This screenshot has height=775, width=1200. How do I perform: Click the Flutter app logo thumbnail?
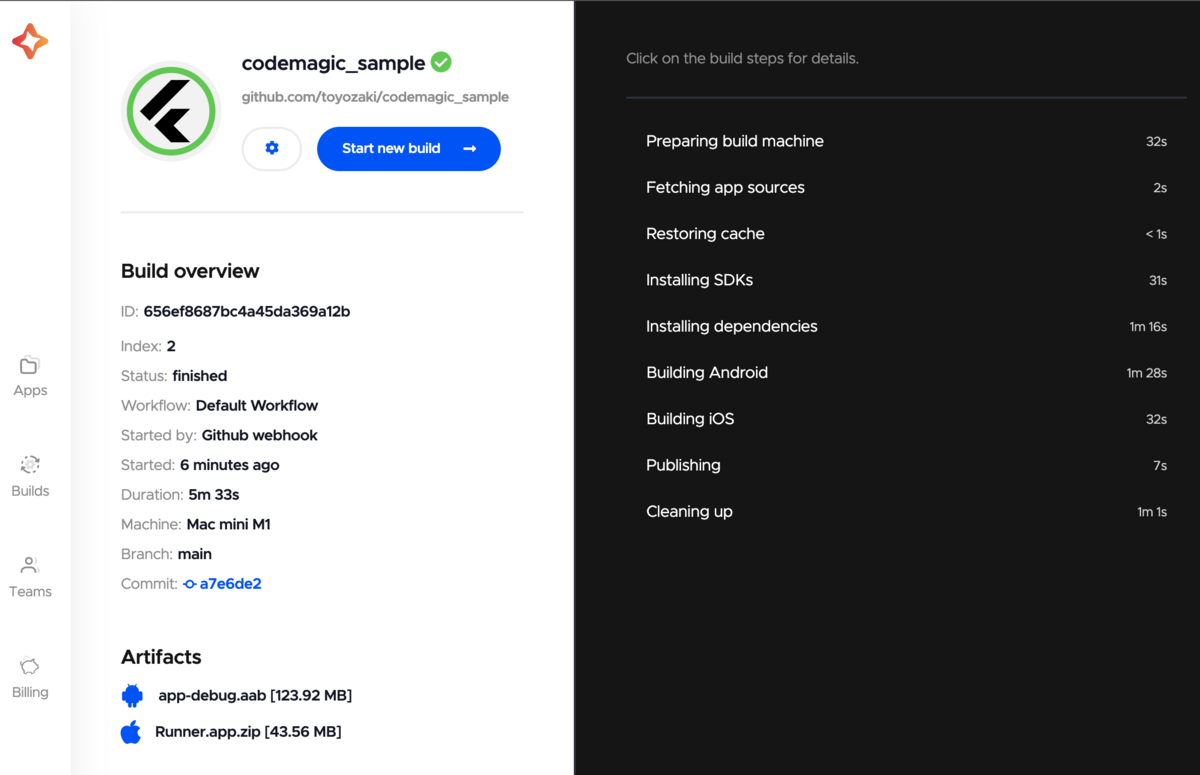[170, 110]
